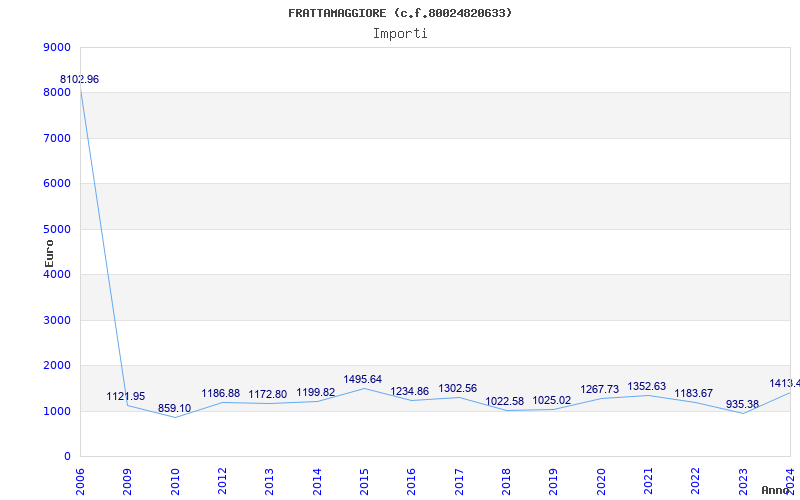Click the 1267.73 data label
800x500 pixels.
(x=599, y=390)
